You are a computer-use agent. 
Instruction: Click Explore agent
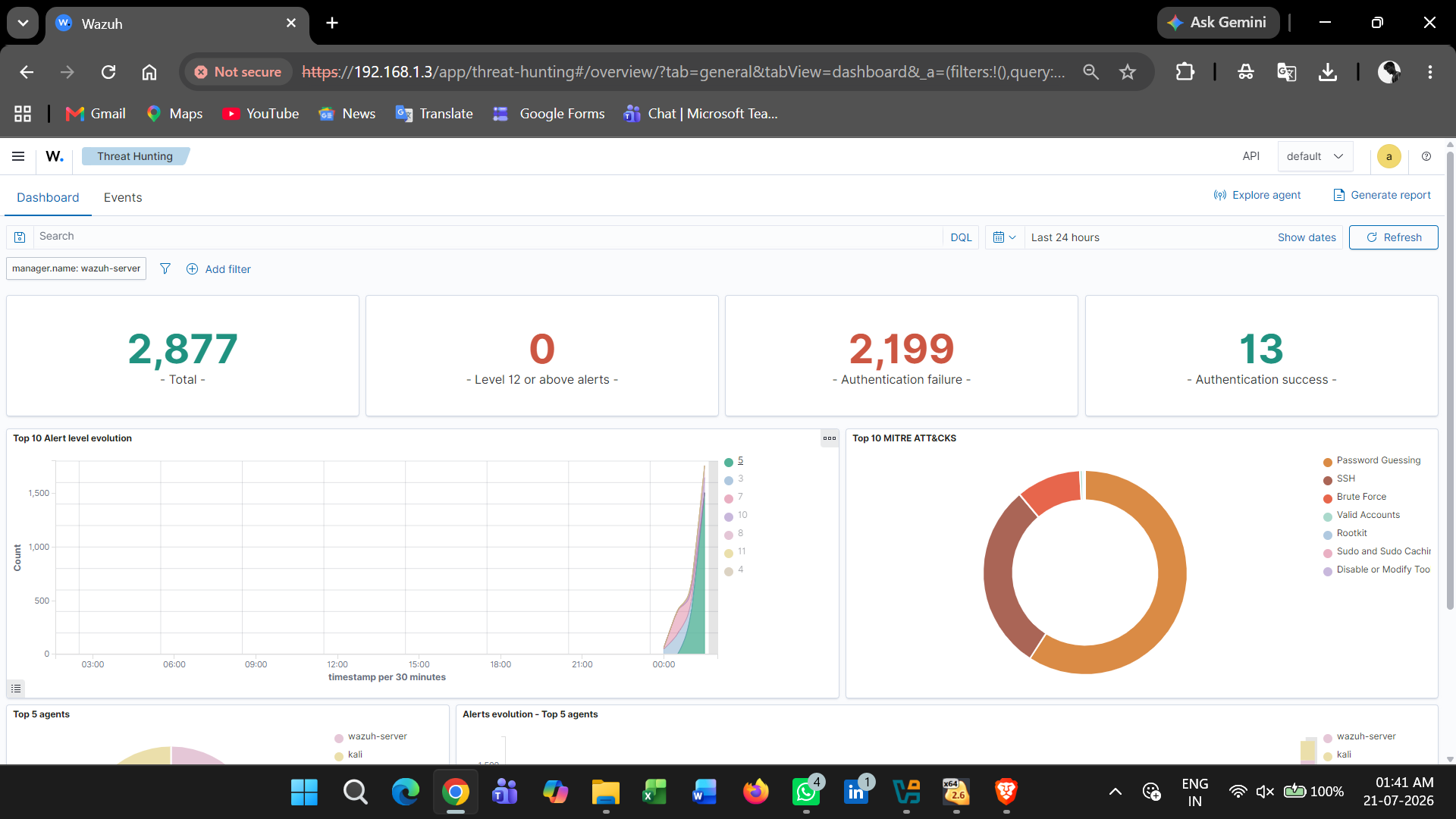(1257, 195)
